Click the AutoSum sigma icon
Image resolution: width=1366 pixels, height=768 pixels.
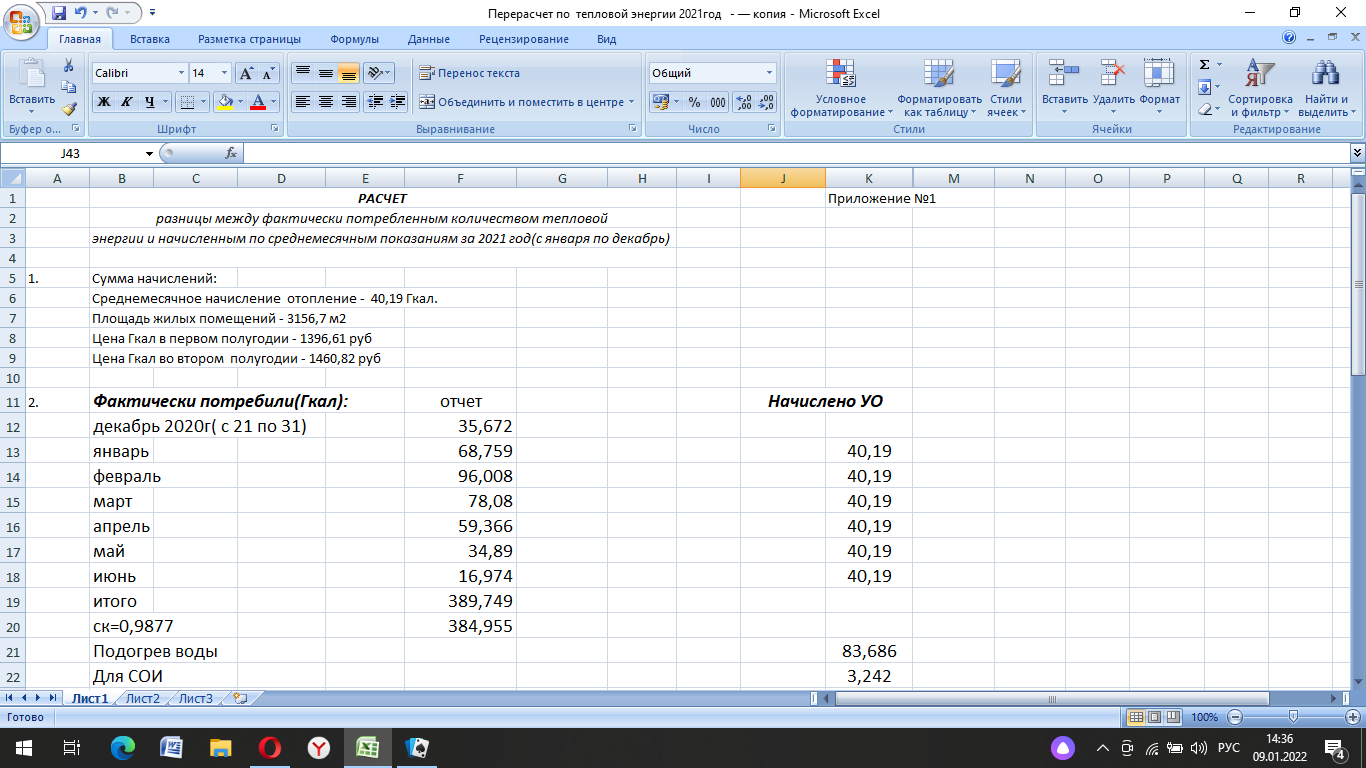(1205, 65)
